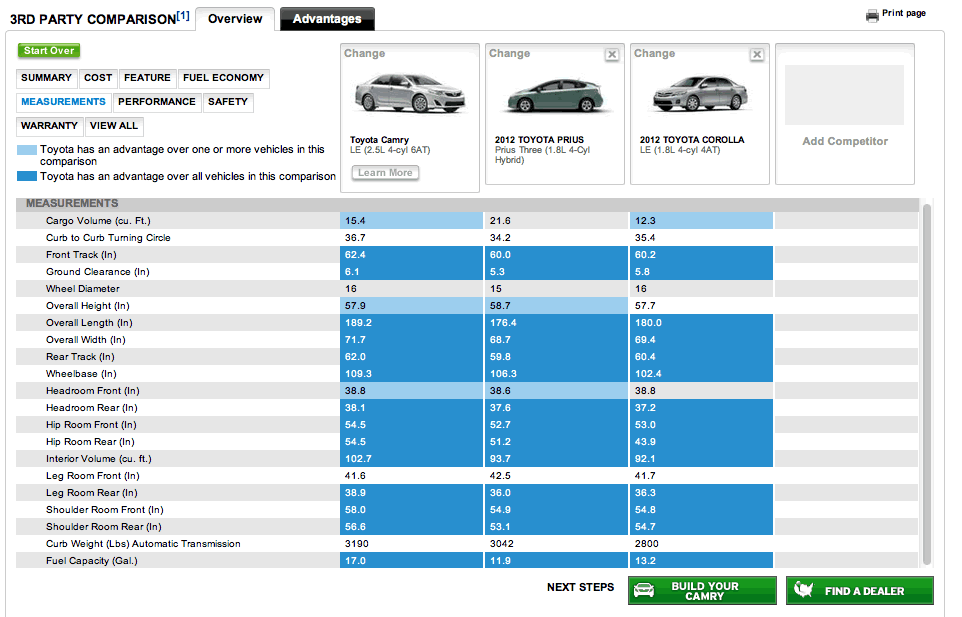Screen dimensions: 962x617
Task: Select the FEATURE category
Action: (147, 78)
